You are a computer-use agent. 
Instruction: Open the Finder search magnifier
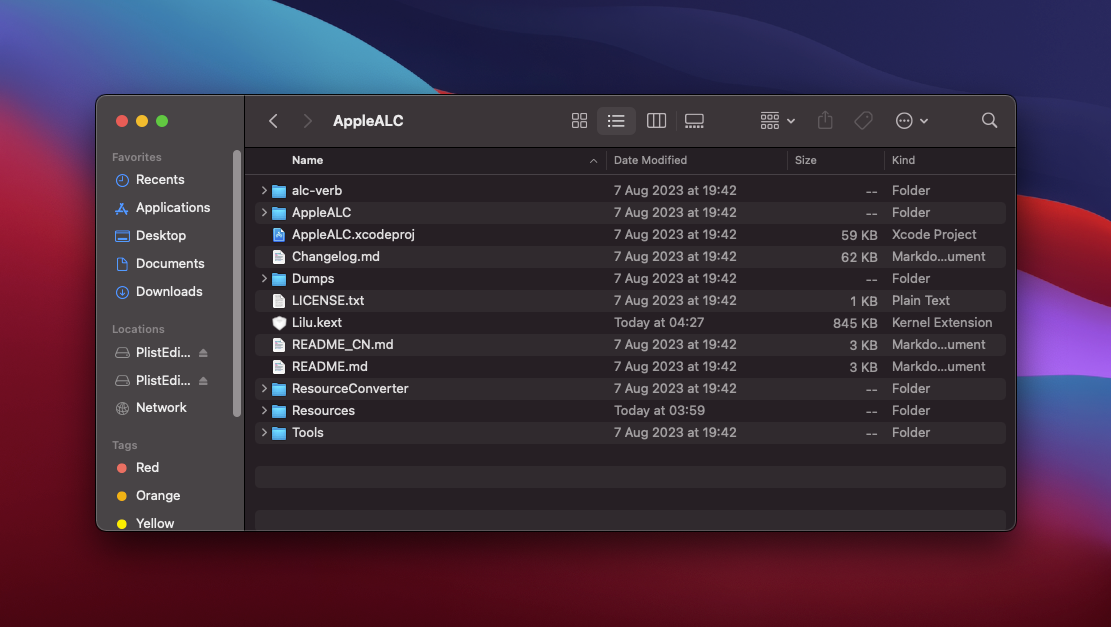click(x=990, y=120)
